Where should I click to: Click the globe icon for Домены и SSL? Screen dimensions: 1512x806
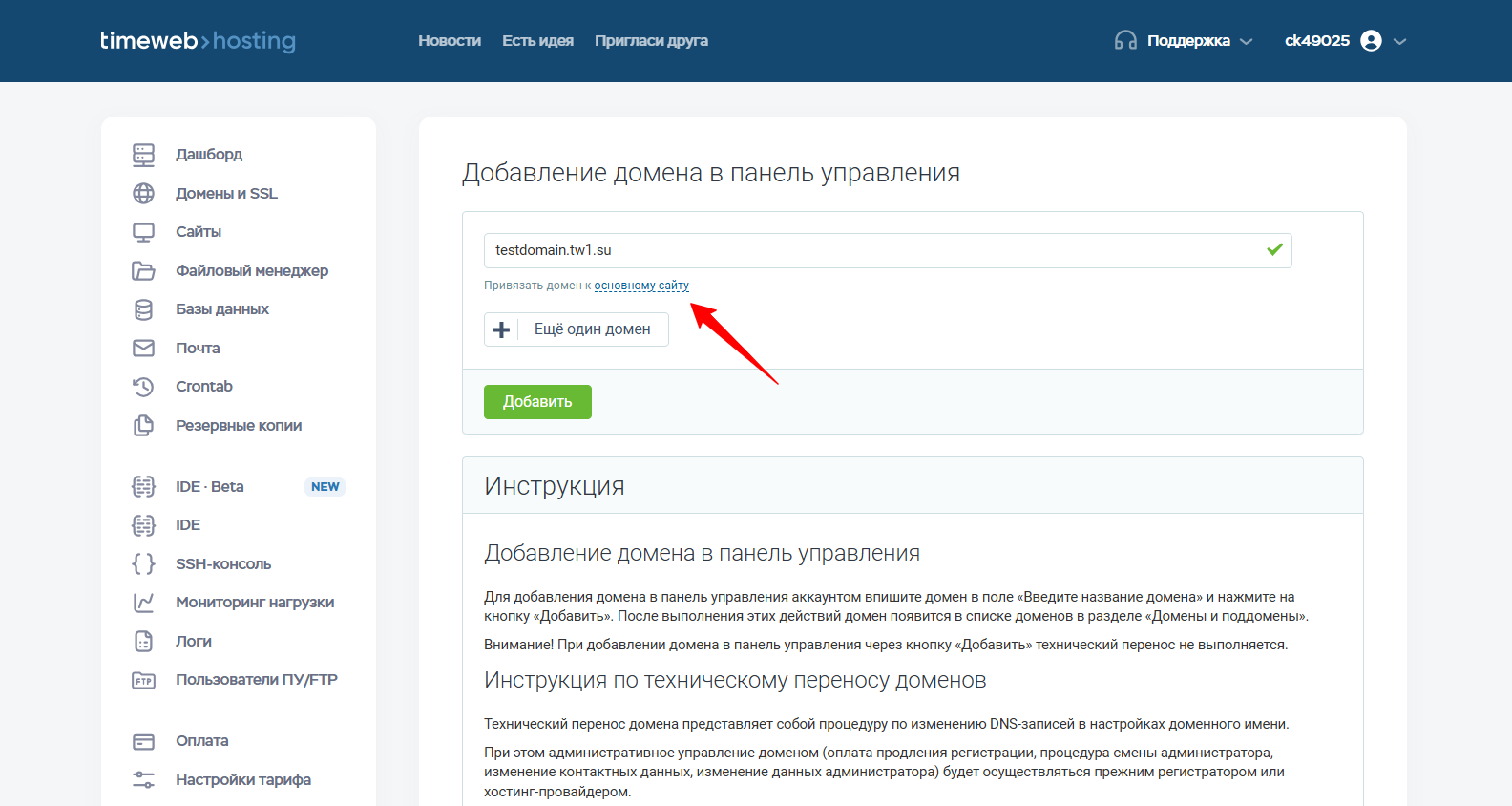(143, 194)
